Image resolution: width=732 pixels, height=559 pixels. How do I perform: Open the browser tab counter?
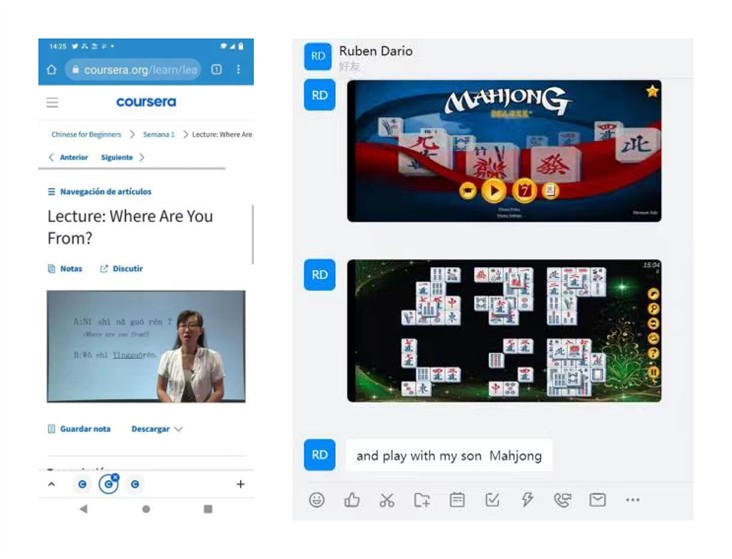coord(217,70)
